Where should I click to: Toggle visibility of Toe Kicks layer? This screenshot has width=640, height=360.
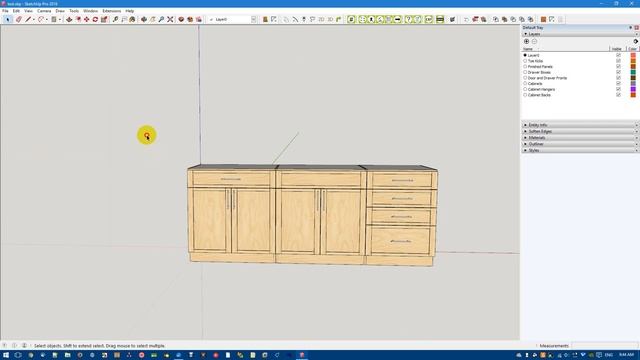pos(618,61)
